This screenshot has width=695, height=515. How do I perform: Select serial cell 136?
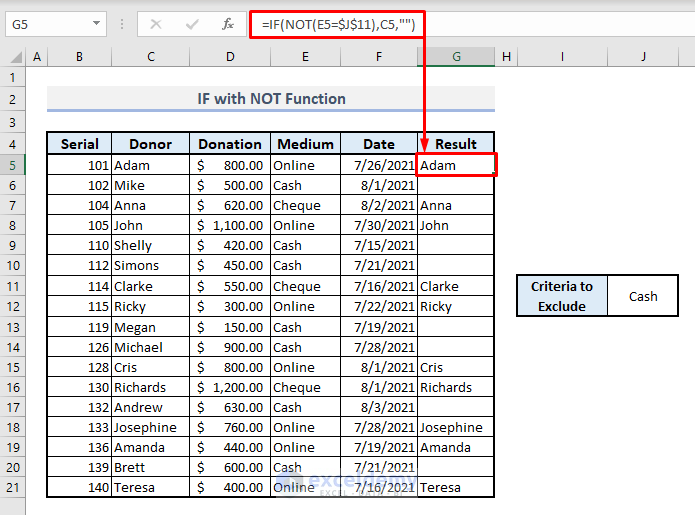(79, 447)
